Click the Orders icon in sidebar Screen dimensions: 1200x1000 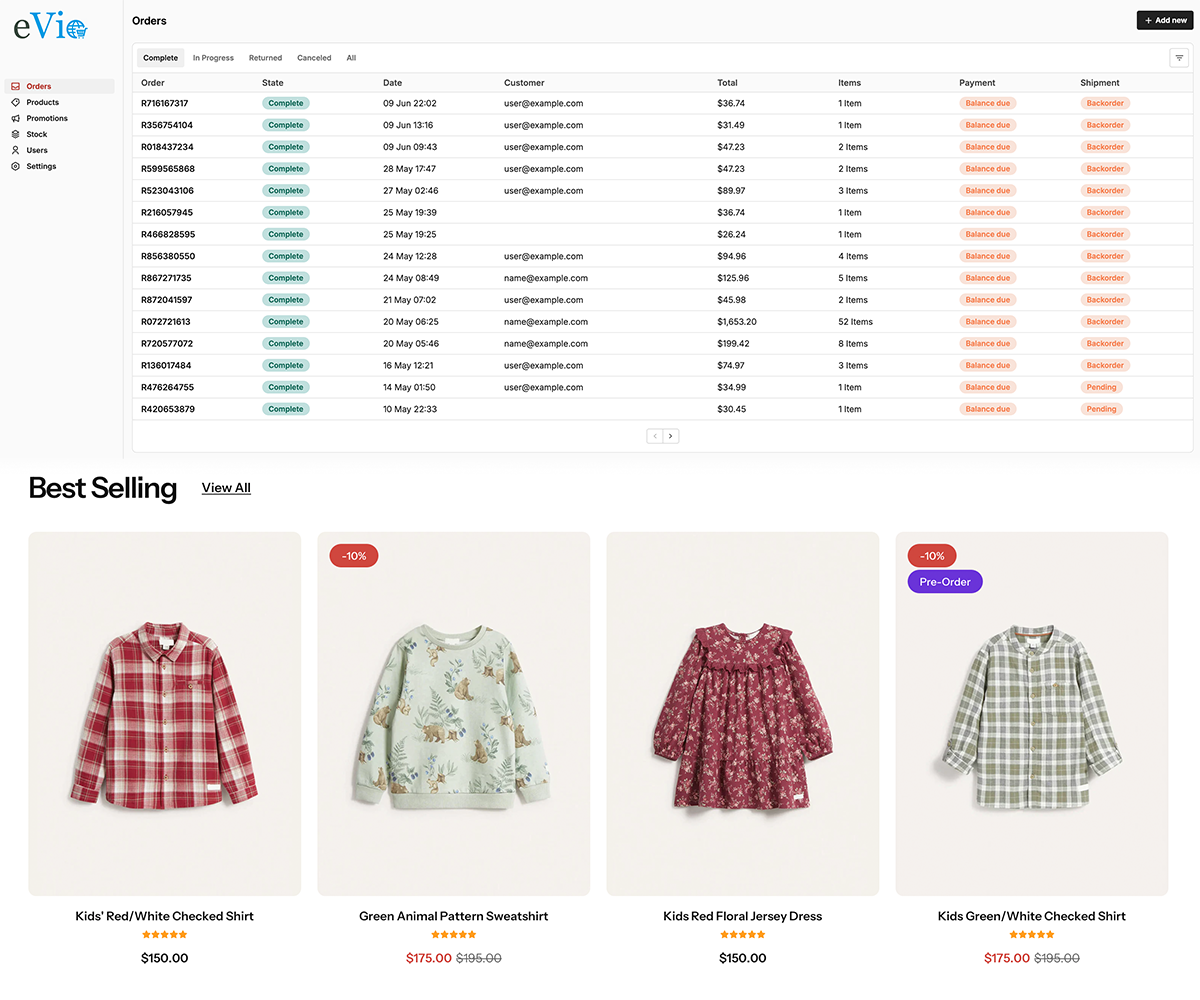[x=15, y=87]
